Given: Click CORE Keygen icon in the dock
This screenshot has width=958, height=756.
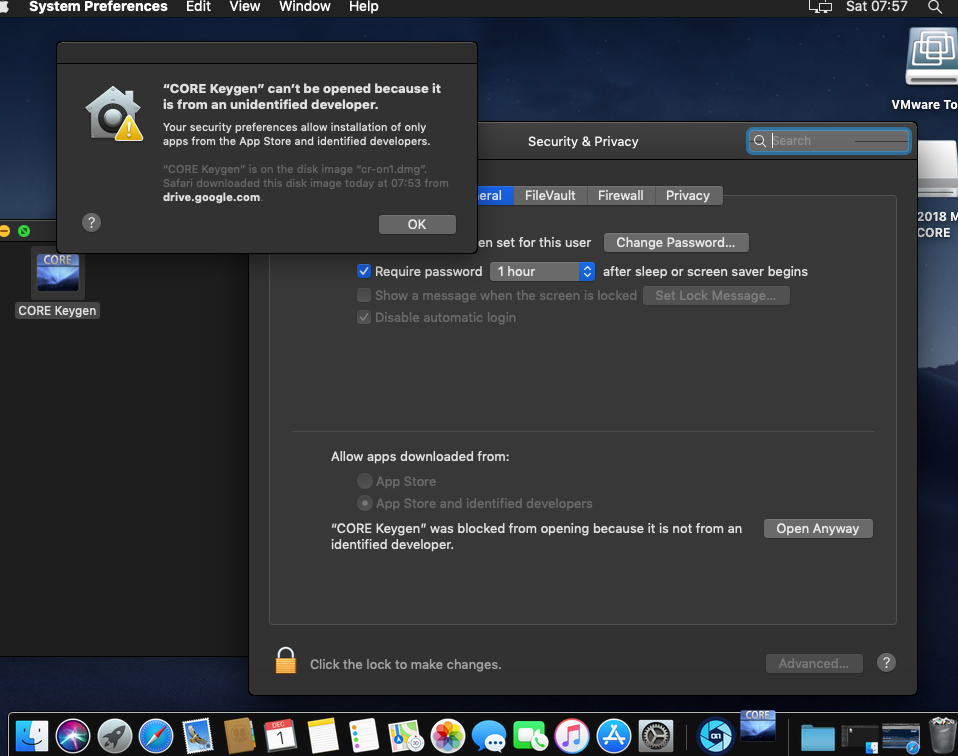Looking at the screenshot, I should (758, 726).
